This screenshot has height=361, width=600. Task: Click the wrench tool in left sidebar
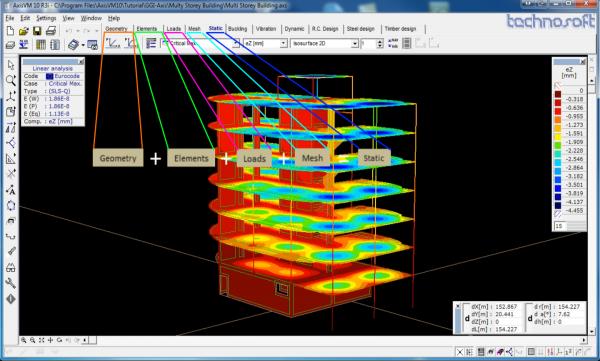tap(11, 283)
